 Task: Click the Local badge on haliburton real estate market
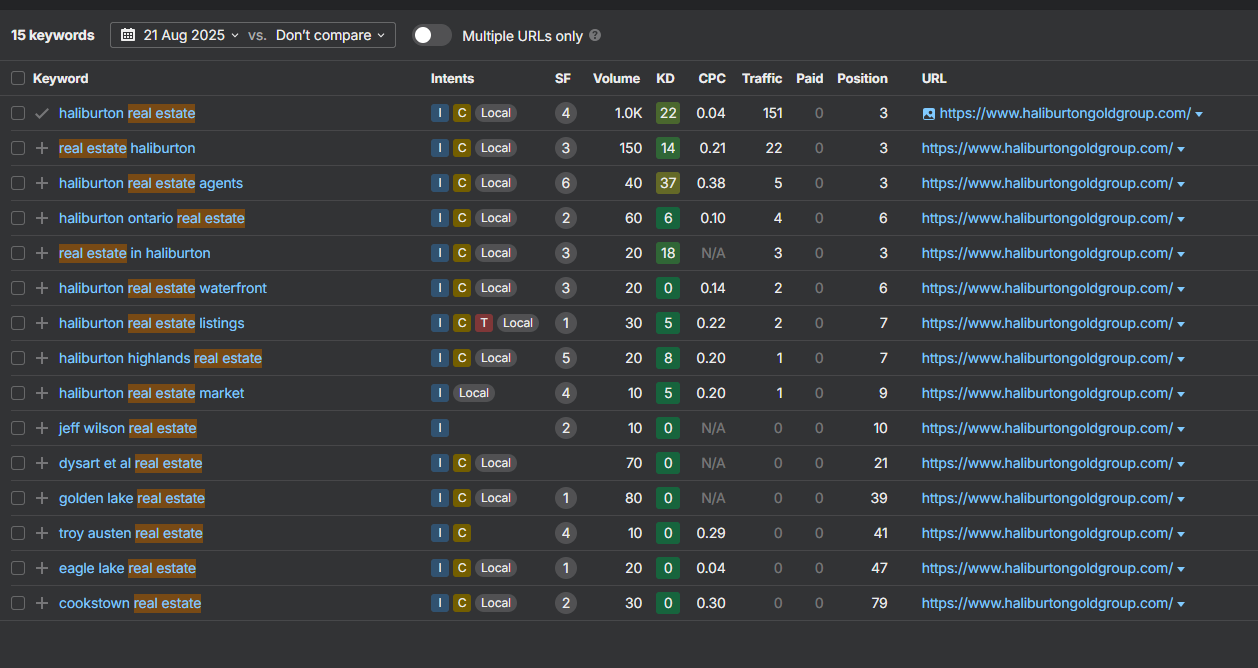[x=474, y=393]
